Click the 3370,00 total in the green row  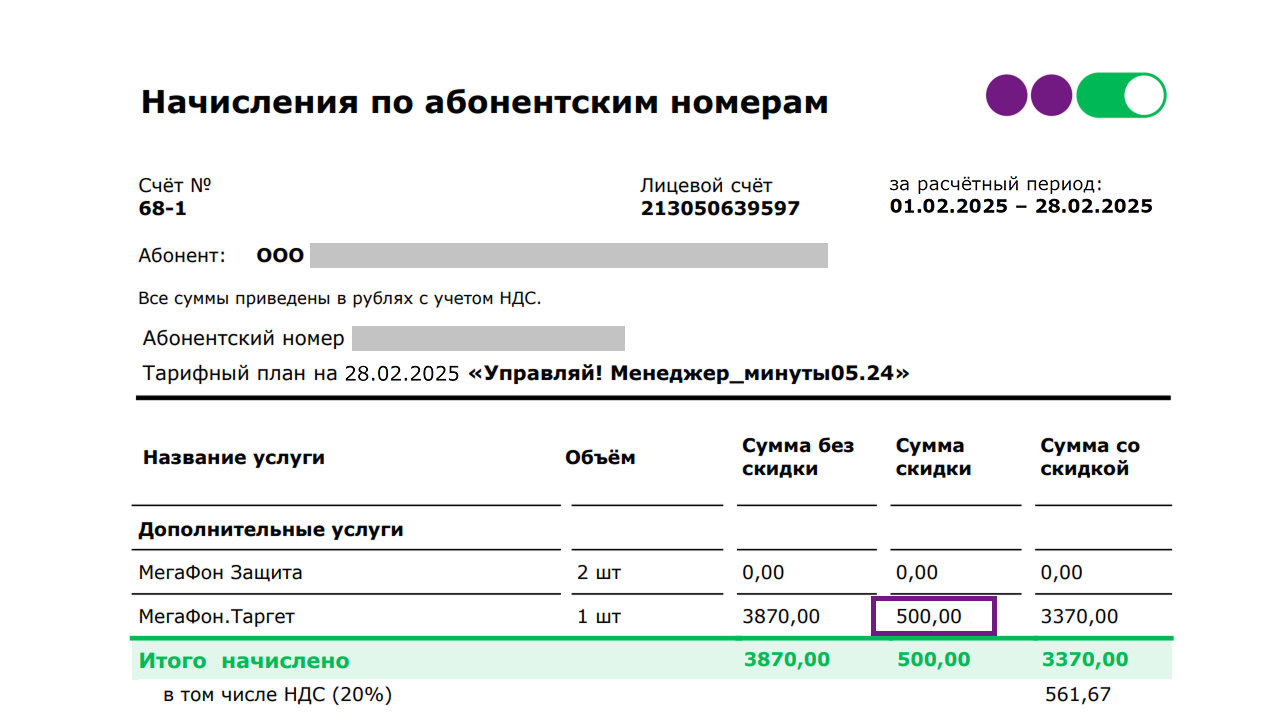(1085, 659)
